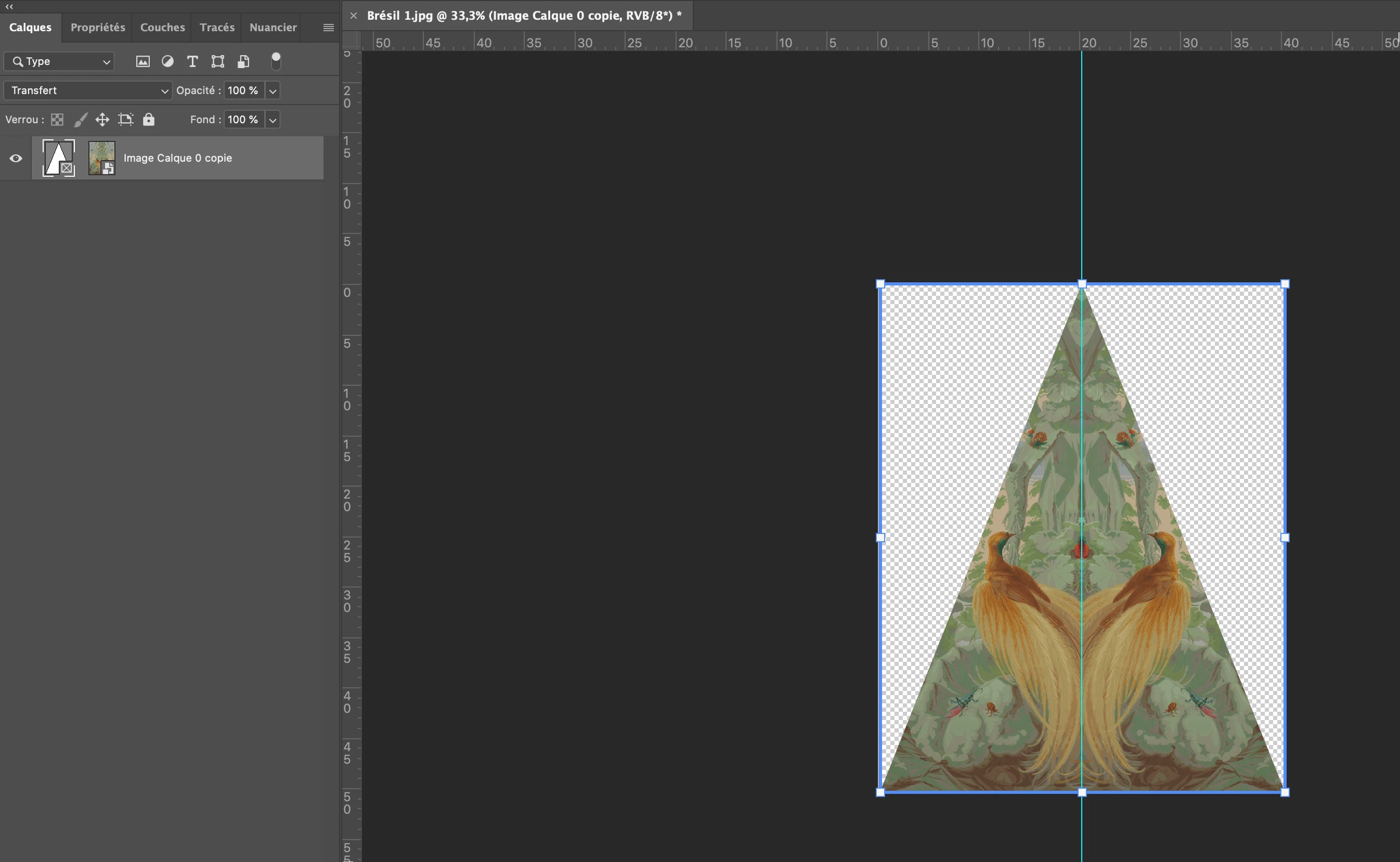Screen dimensions: 1400x862
Task: Filter layers by adjustment layer icon
Action: 167,61
